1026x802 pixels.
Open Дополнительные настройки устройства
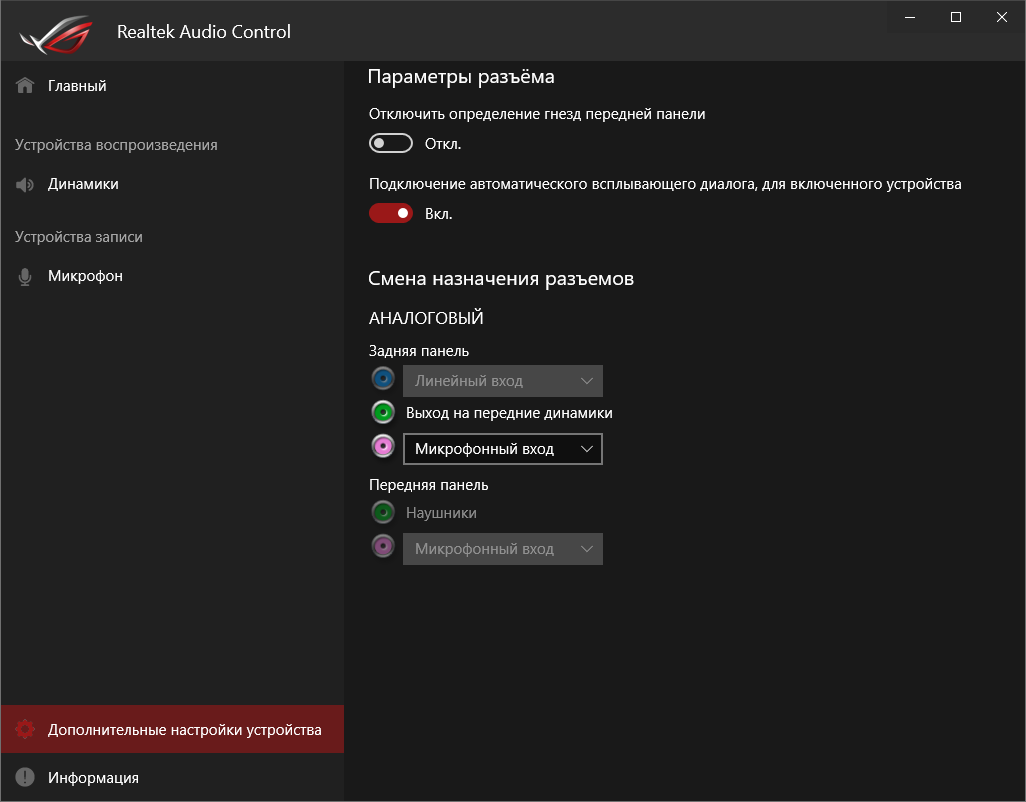coord(173,729)
